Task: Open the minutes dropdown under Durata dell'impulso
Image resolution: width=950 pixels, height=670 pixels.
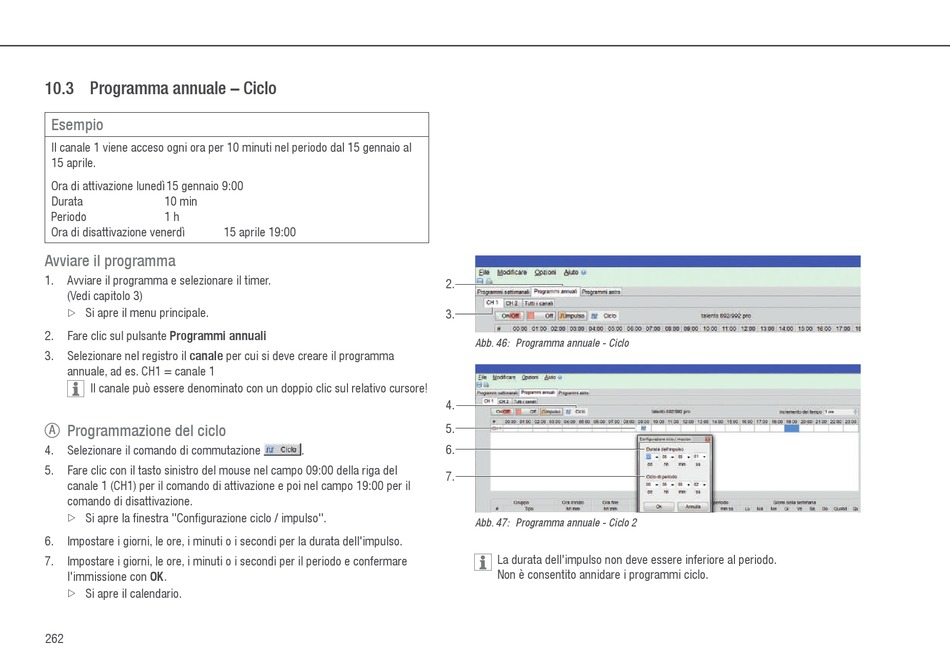Action: [x=683, y=457]
